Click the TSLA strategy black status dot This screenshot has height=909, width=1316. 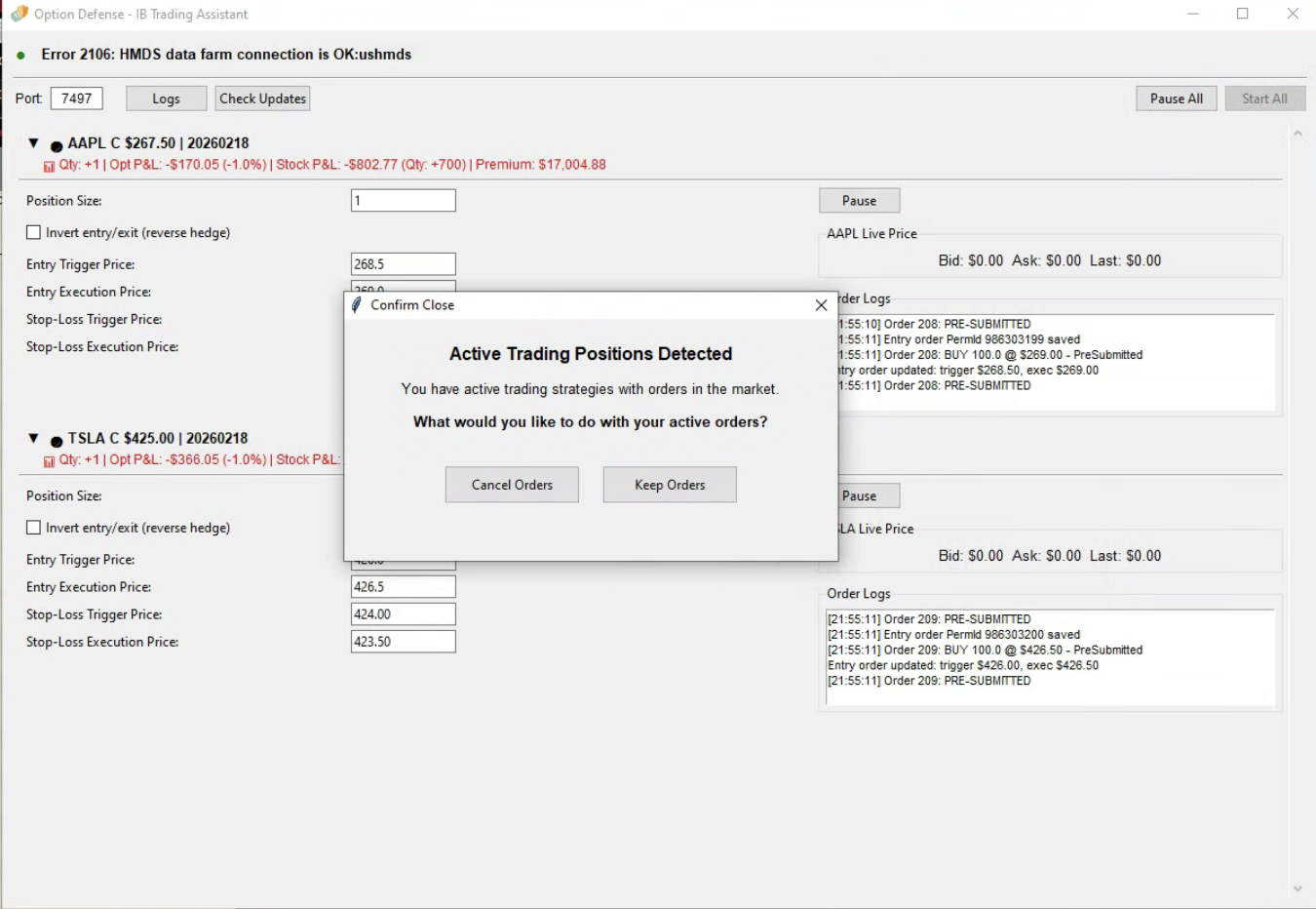(x=57, y=442)
